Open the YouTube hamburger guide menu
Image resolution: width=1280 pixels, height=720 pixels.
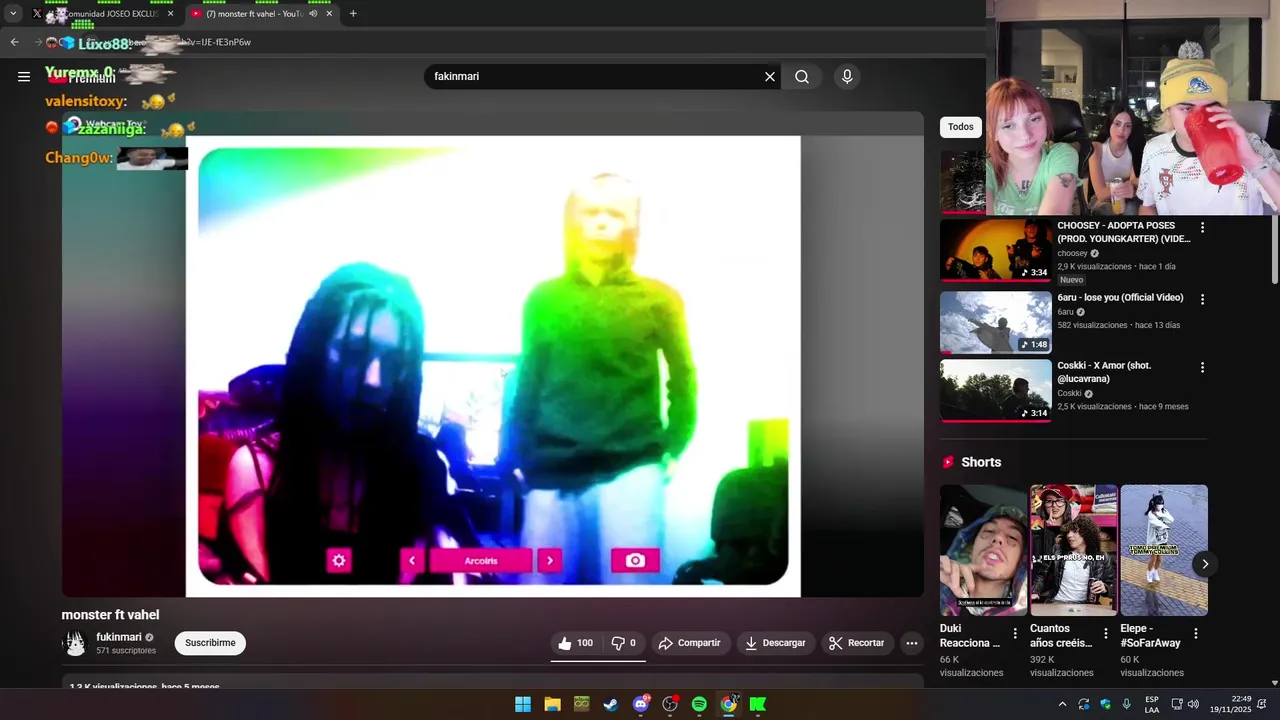click(24, 77)
